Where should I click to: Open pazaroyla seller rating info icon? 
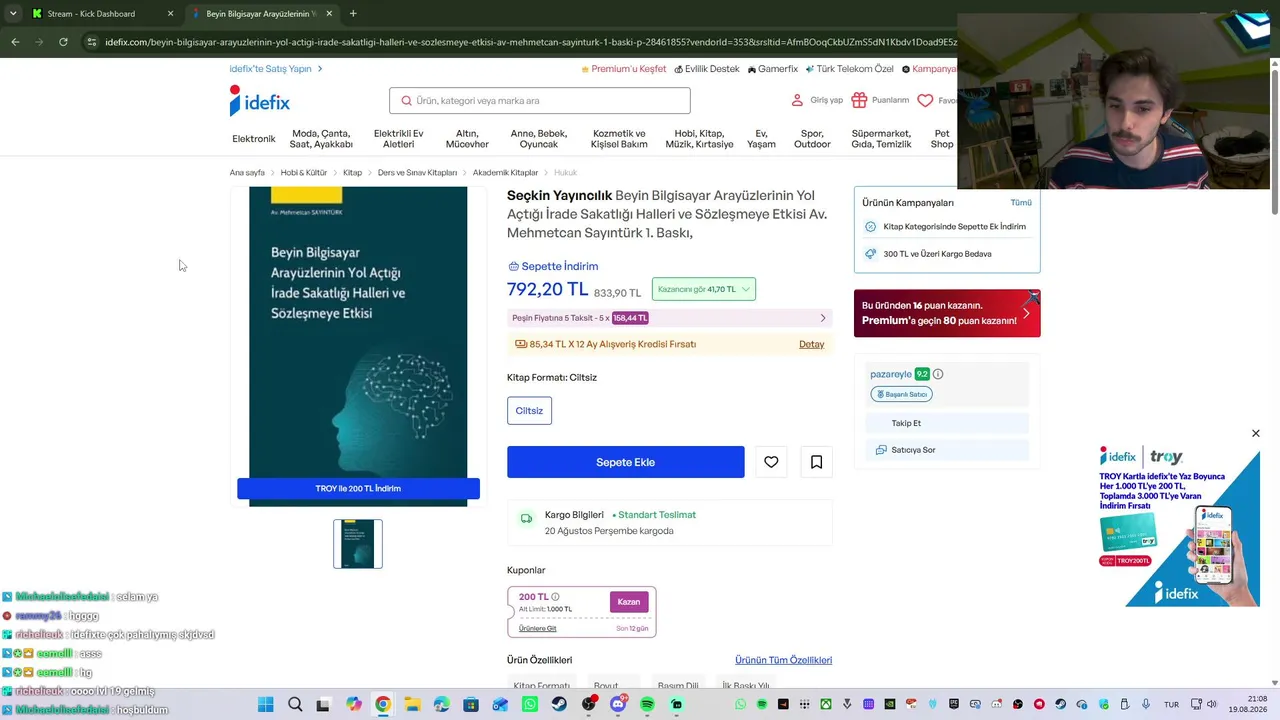pos(938,374)
